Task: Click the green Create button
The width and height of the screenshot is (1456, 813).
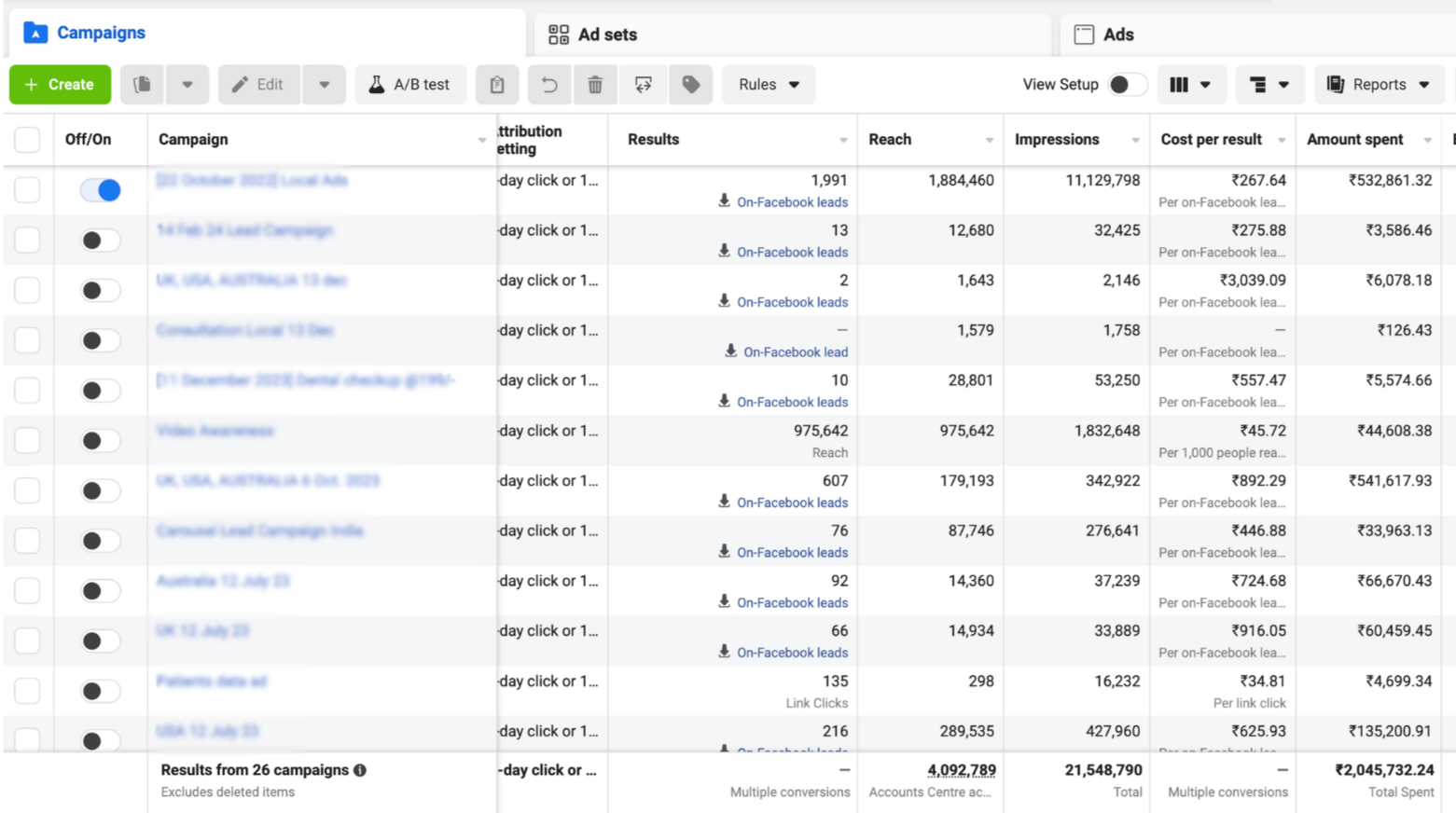Action: [x=60, y=85]
